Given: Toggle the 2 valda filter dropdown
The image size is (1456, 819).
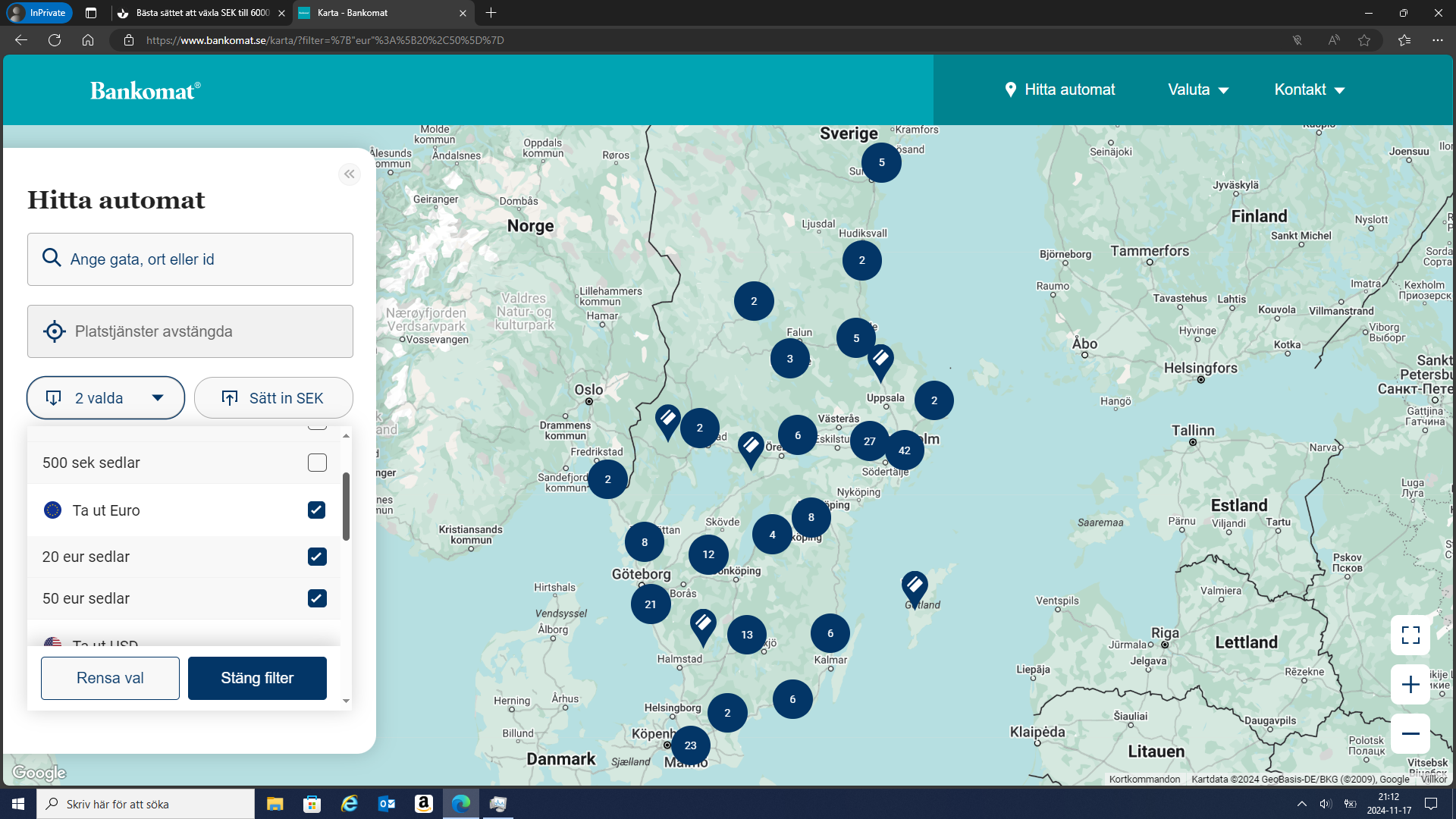Looking at the screenshot, I should click(x=105, y=398).
